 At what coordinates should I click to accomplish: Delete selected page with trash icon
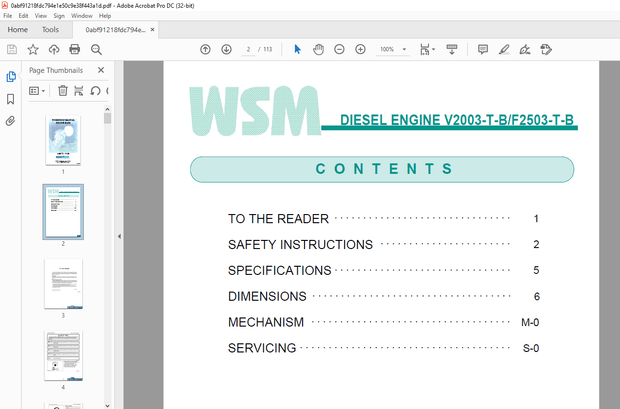tap(62, 91)
